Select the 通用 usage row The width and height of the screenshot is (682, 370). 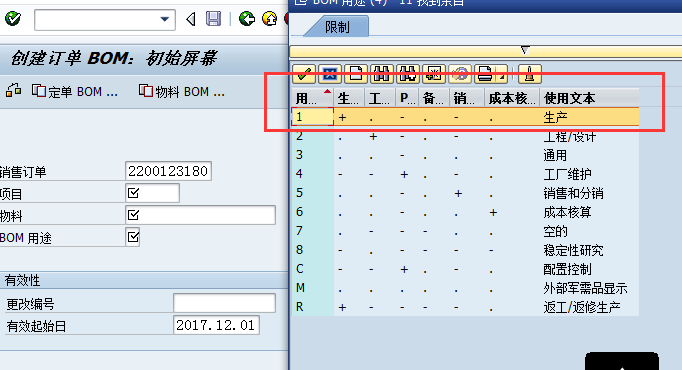click(x=465, y=155)
